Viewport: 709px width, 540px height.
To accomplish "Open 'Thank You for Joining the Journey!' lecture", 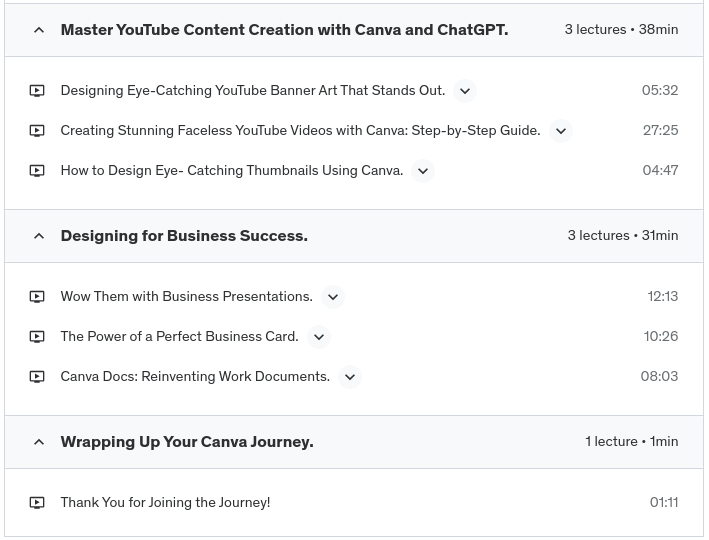I will coord(165,503).
